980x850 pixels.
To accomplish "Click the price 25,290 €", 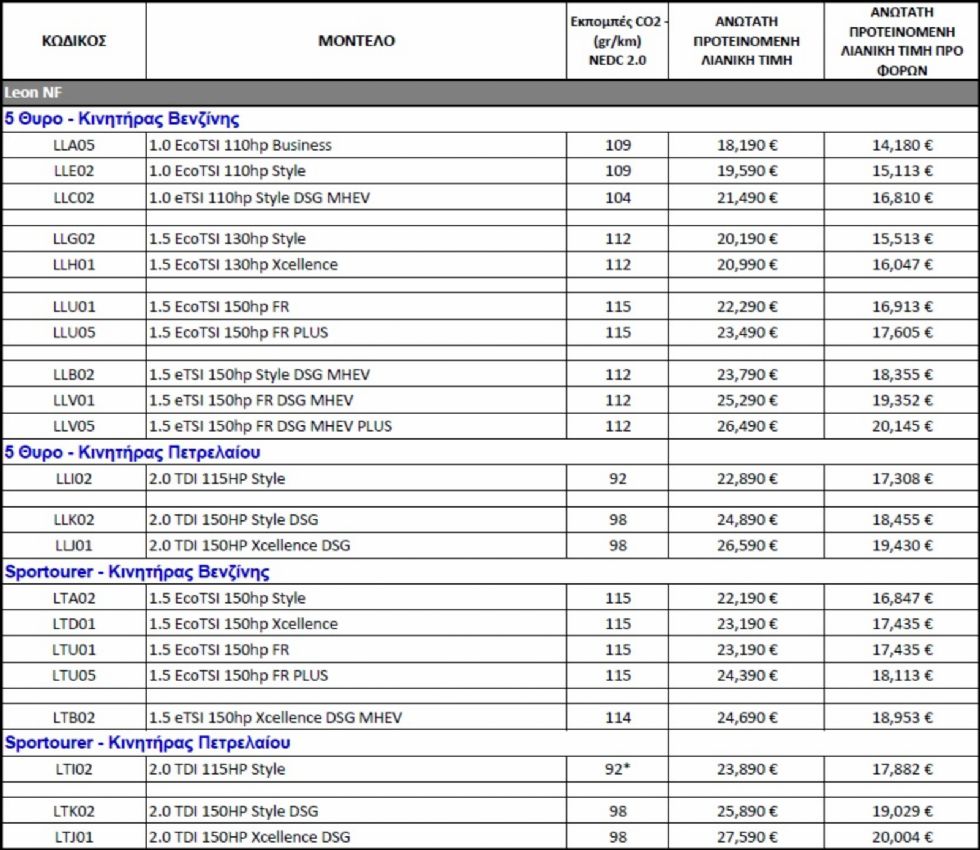I will tap(747, 400).
